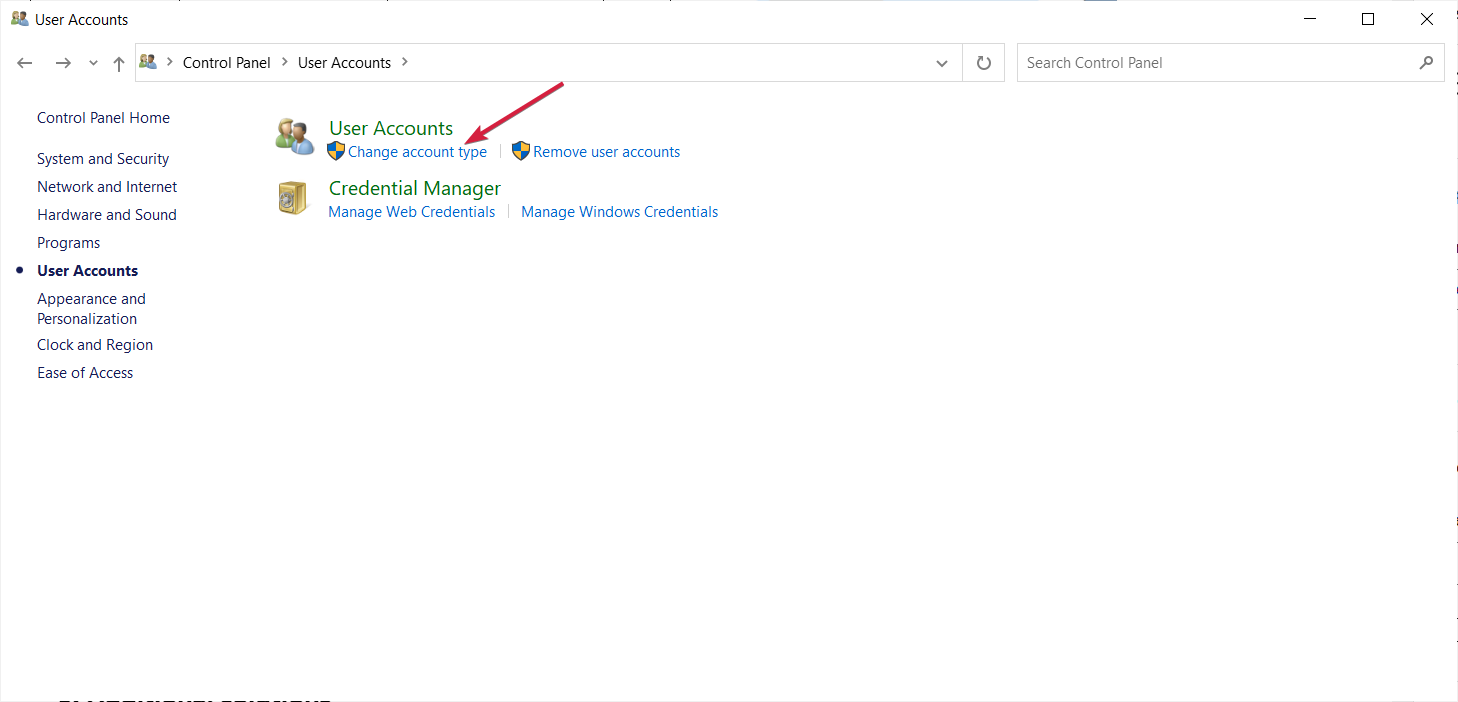Click the shield icon beside Change account type
Screen dimensions: 1458x702
pos(336,151)
